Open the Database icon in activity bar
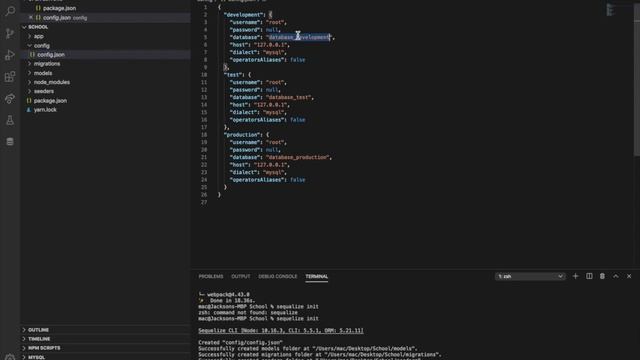Screen dimensions: 640x360 point(10,142)
